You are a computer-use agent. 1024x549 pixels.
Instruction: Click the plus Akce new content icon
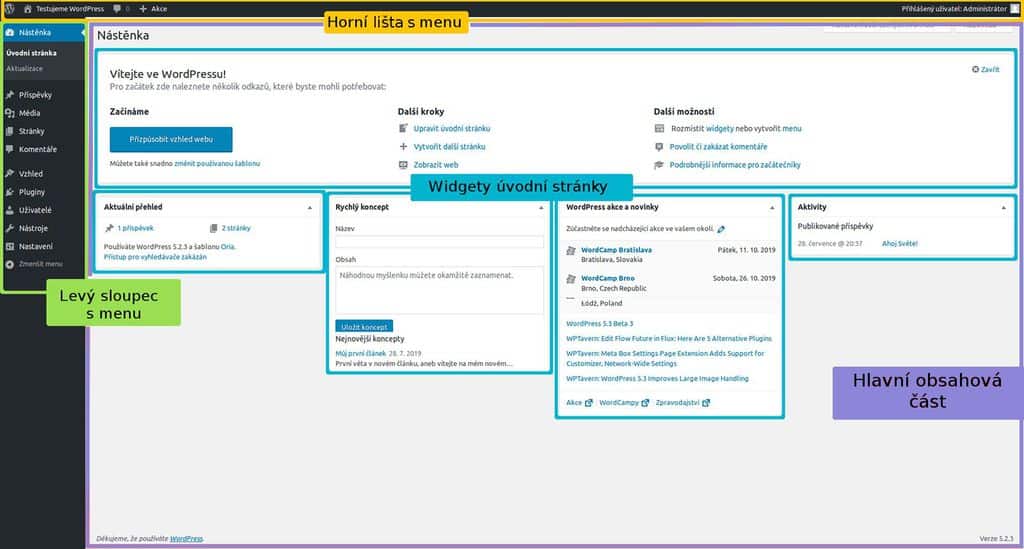click(143, 9)
